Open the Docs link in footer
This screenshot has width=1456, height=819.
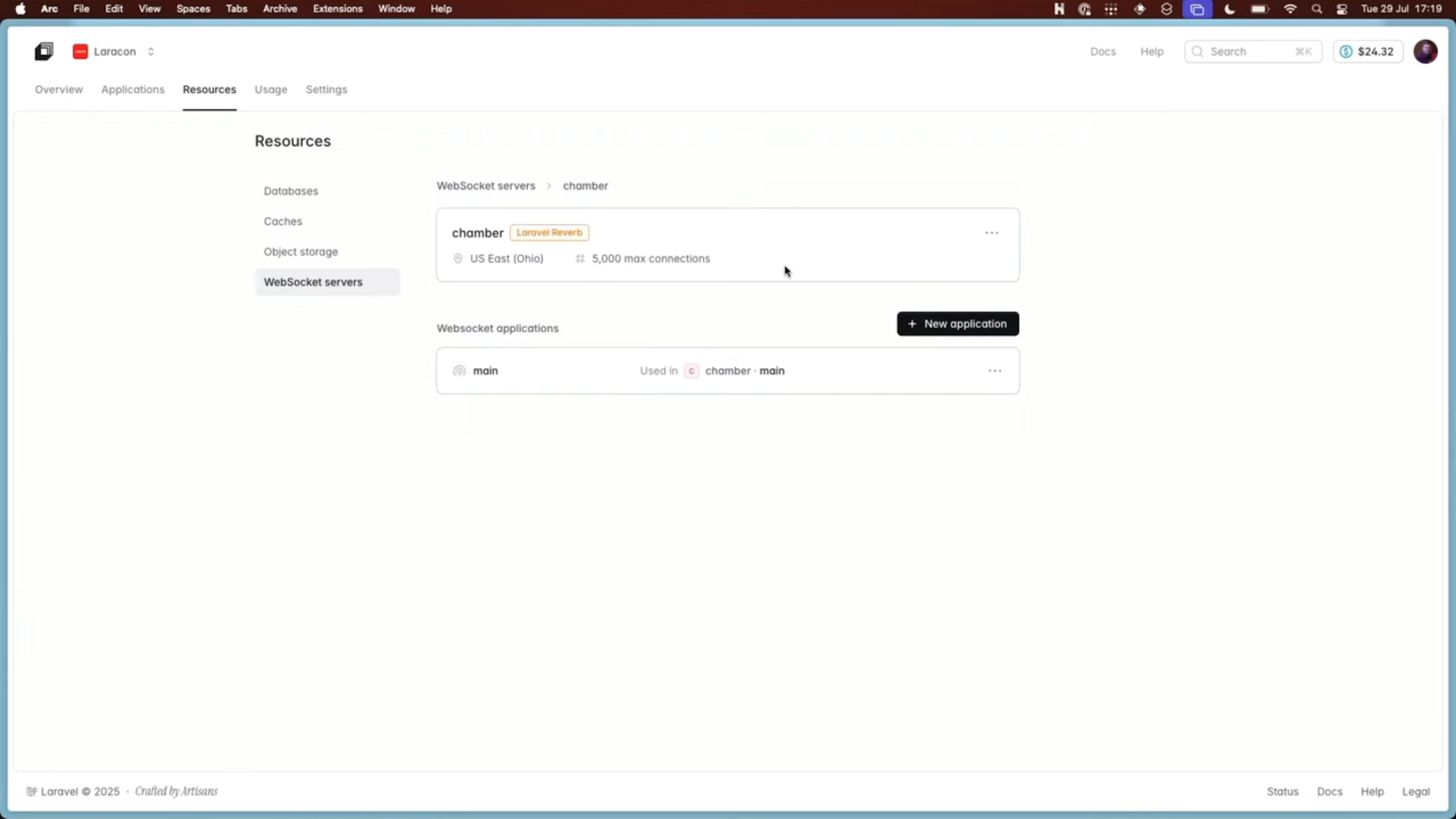click(x=1329, y=792)
